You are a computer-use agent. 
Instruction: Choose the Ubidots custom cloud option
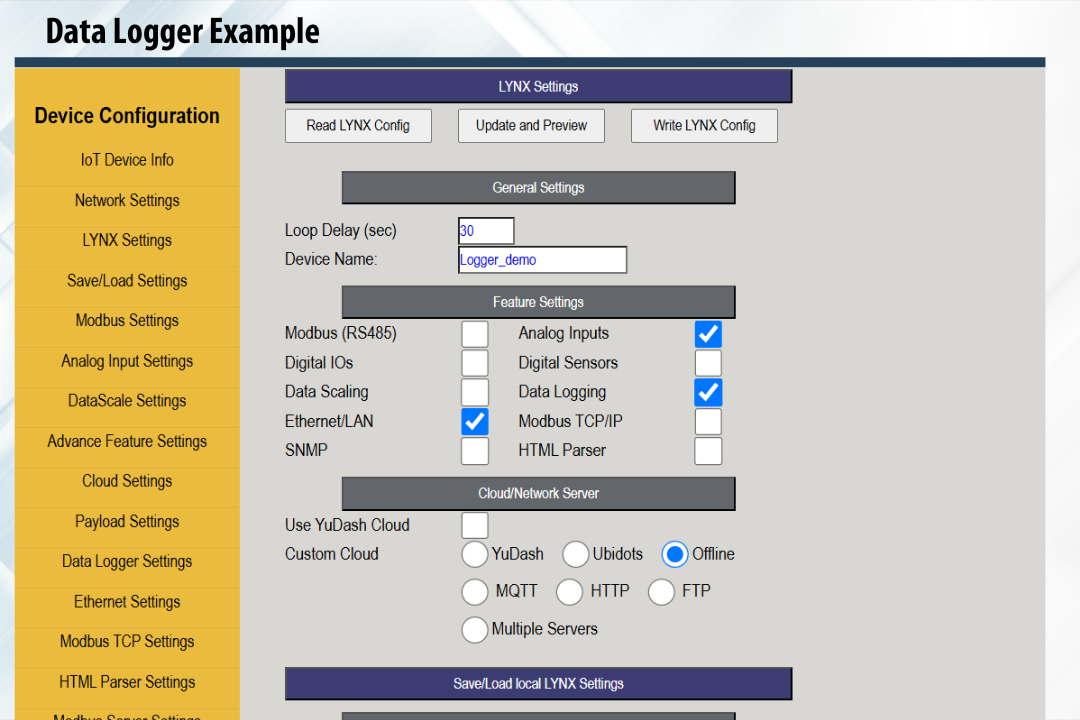[x=576, y=554]
